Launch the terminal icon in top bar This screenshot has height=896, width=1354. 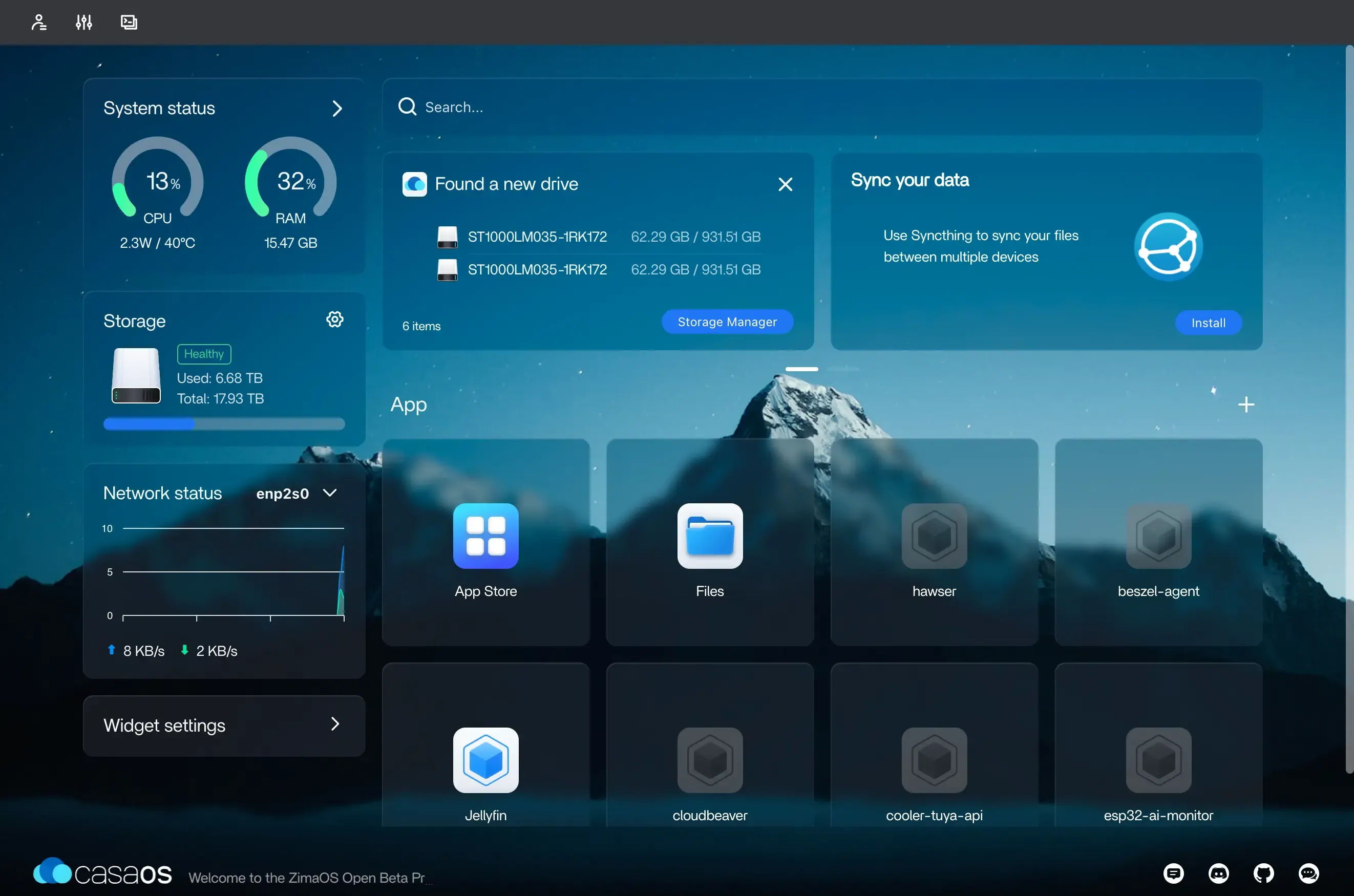(x=129, y=23)
